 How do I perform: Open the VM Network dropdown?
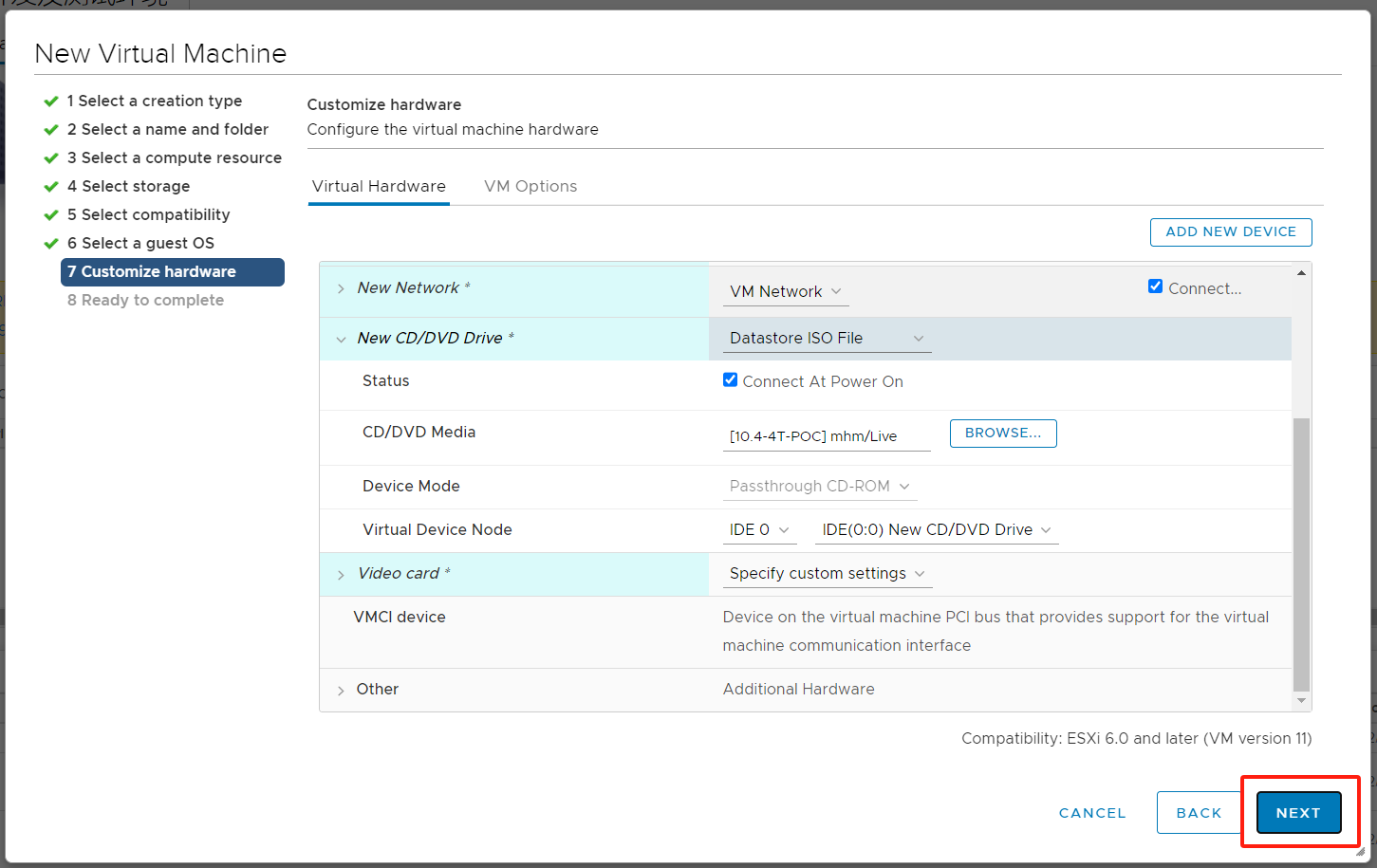pyautogui.click(x=786, y=292)
